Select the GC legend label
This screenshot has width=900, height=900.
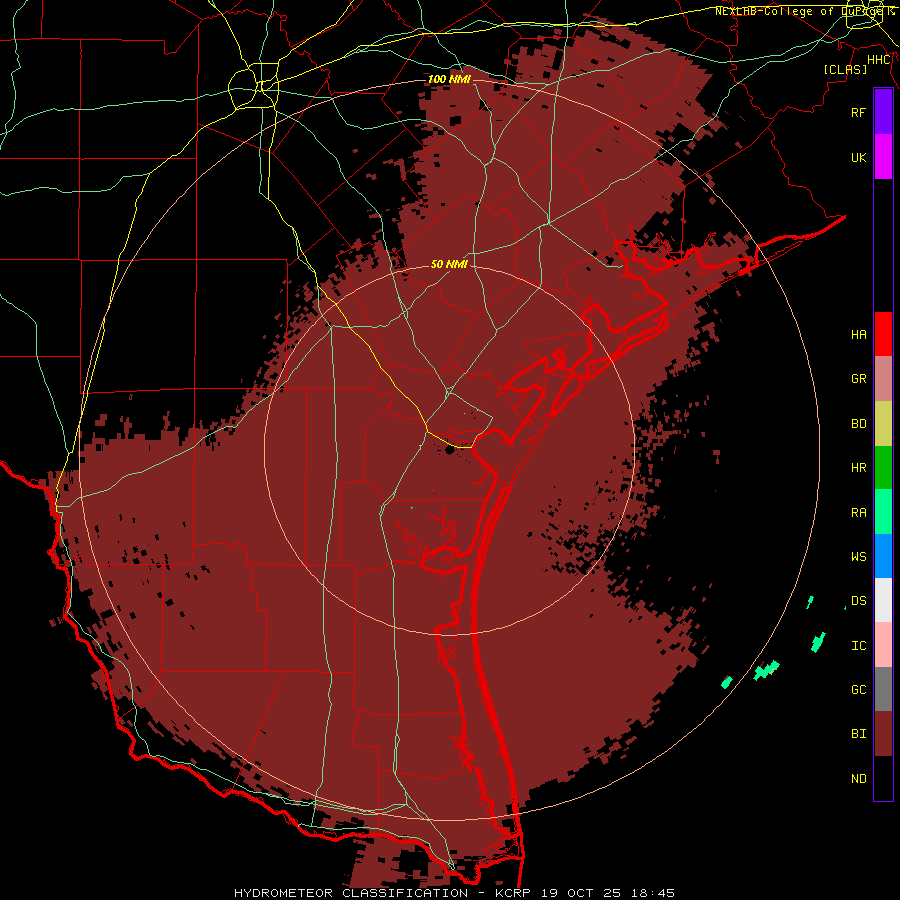pyautogui.click(x=858, y=689)
